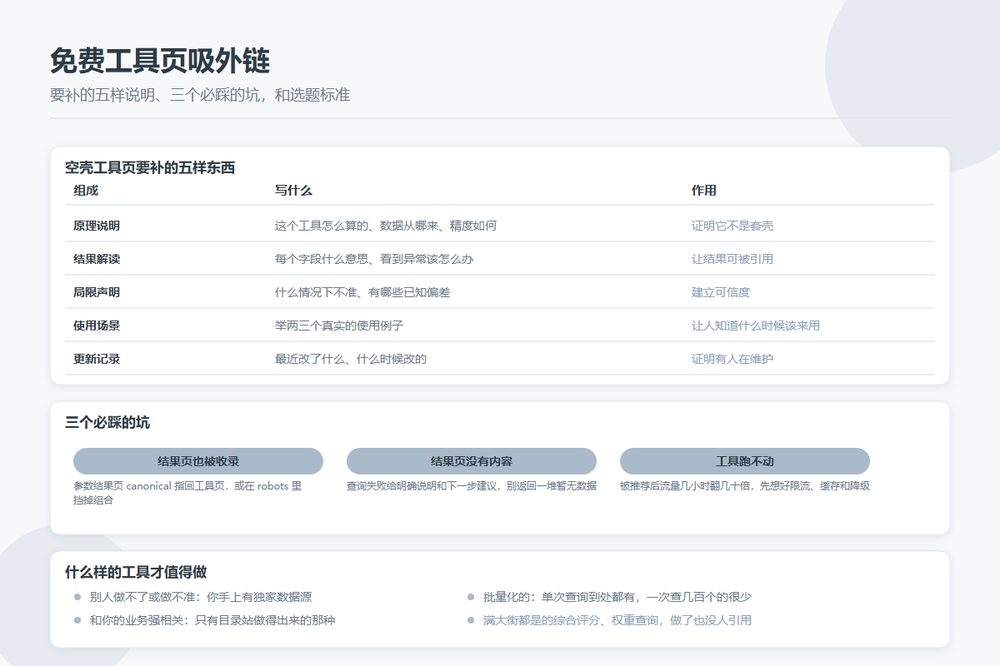1000x666 pixels.
Task: Click the heading 什么样的工具才值得做
Action: click(136, 572)
